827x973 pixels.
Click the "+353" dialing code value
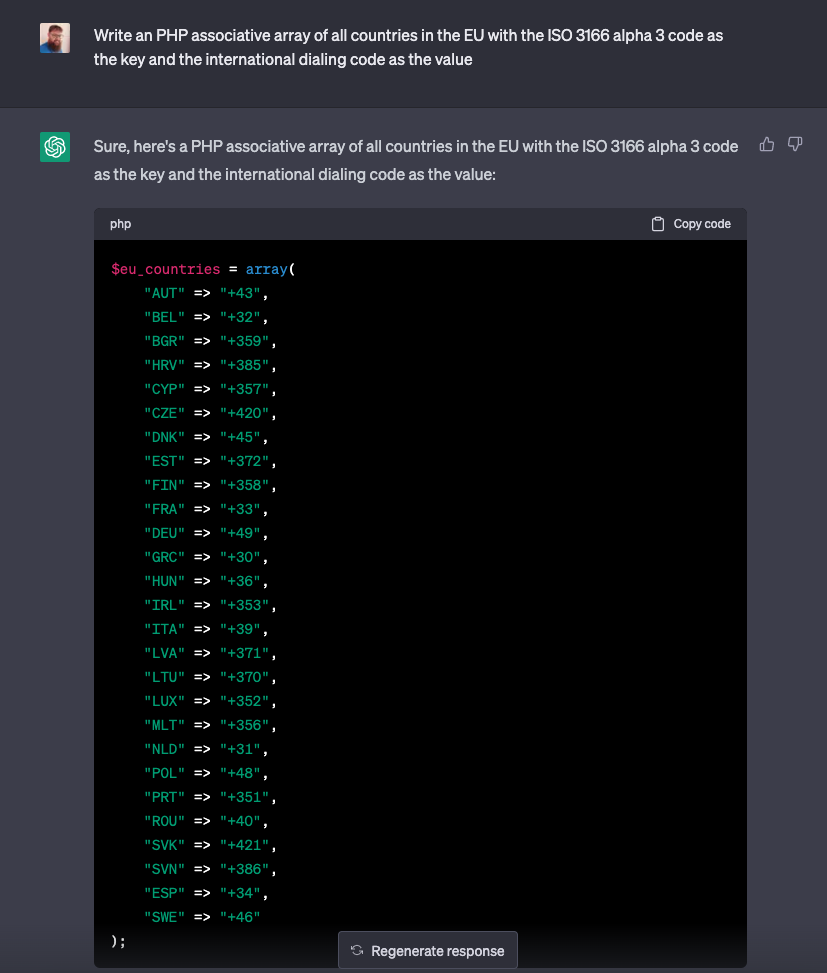244,606
